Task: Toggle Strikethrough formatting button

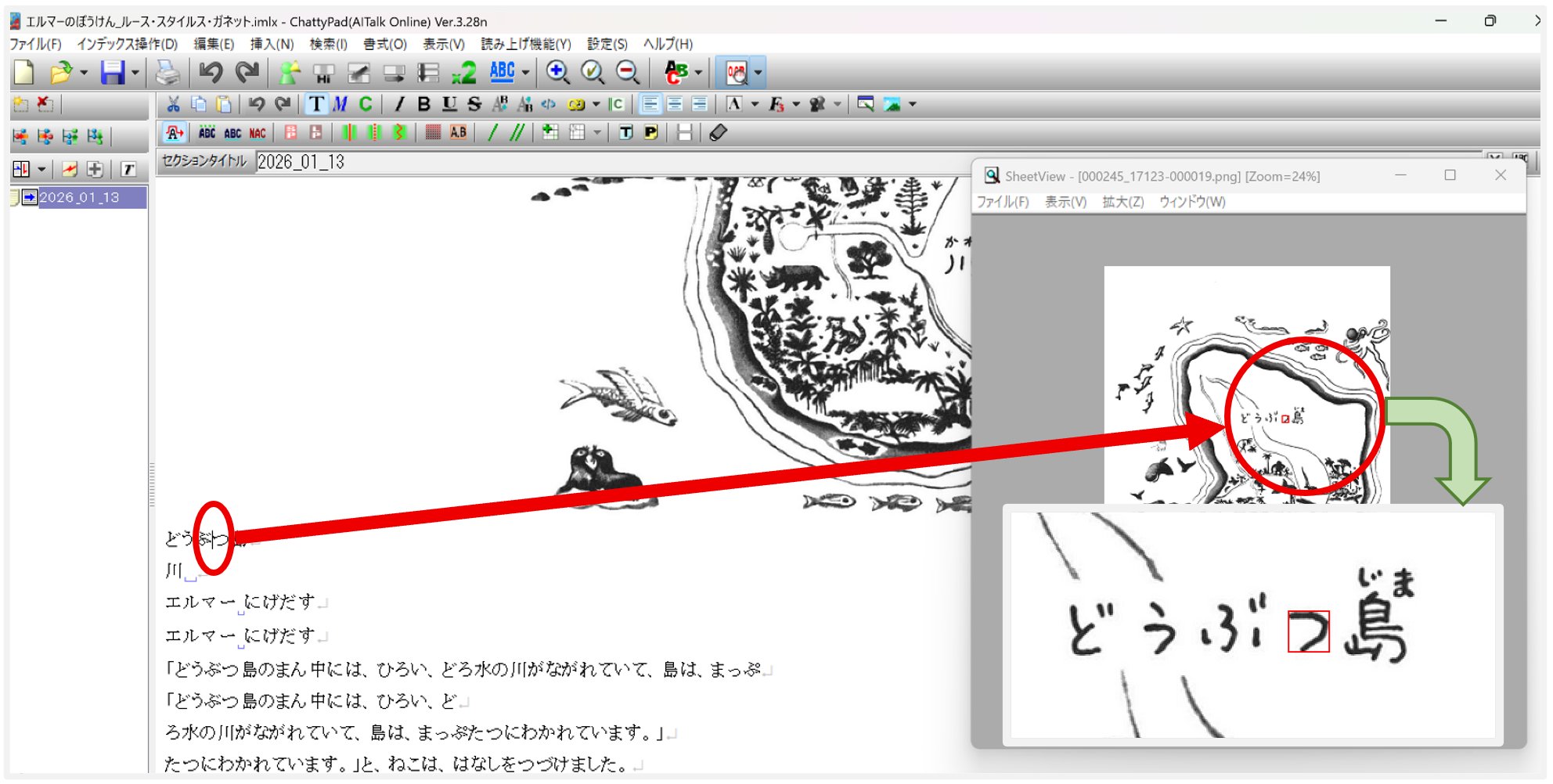Action: click(x=474, y=104)
